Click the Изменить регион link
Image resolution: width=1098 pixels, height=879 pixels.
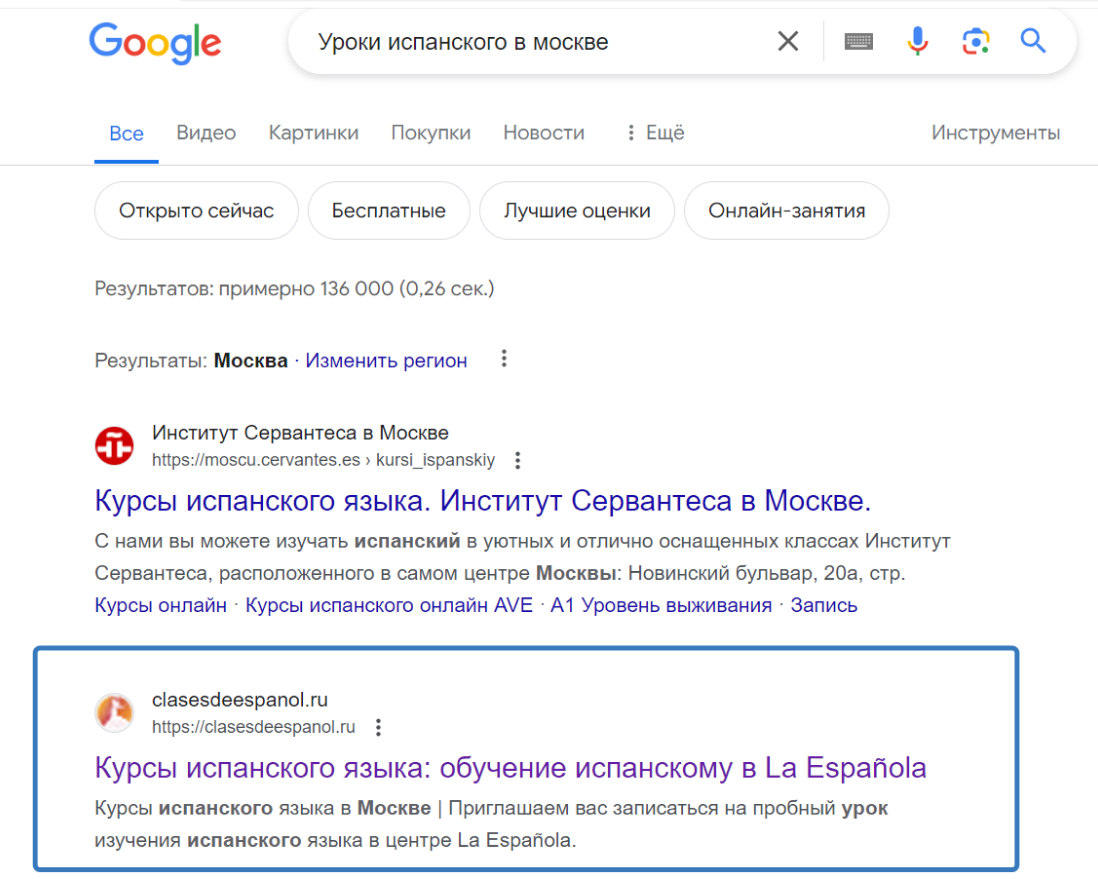point(386,361)
